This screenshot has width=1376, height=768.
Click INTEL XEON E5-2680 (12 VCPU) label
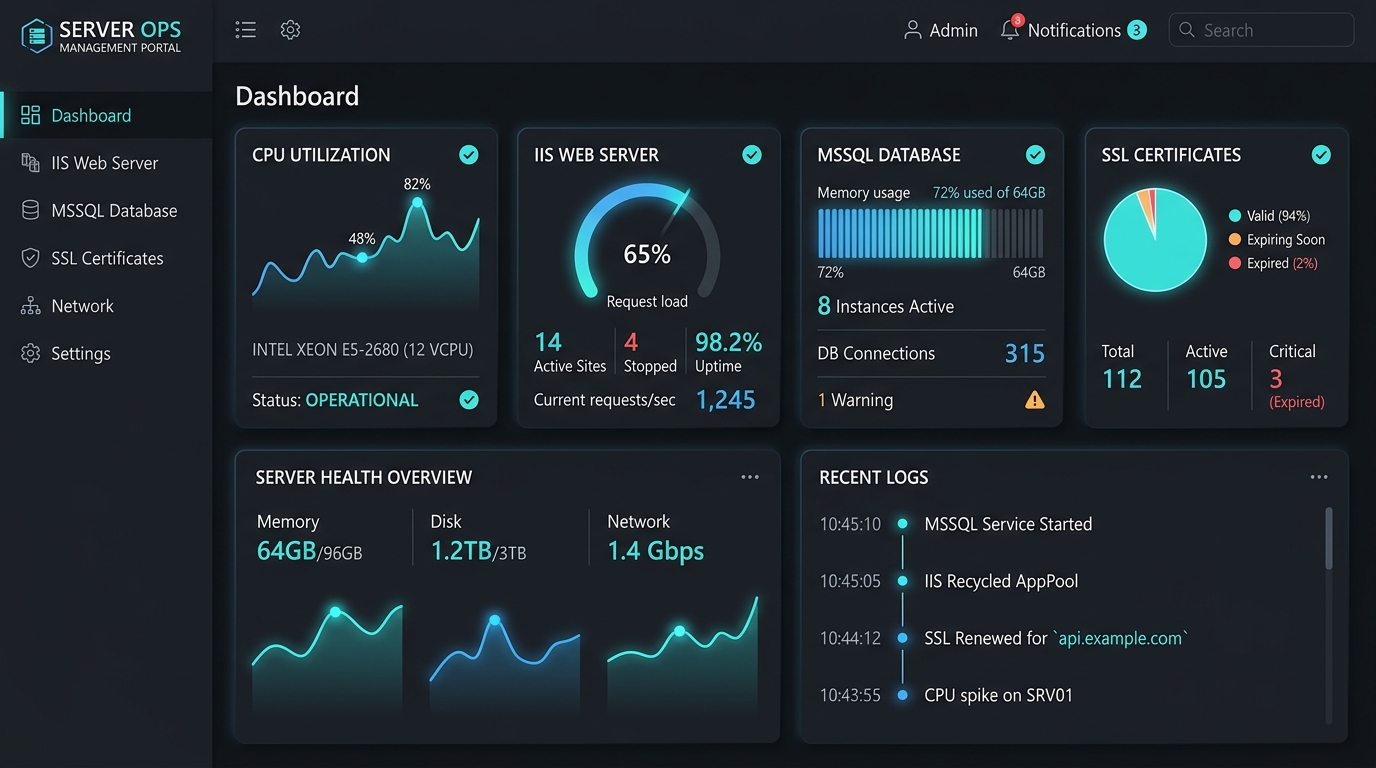click(x=363, y=350)
